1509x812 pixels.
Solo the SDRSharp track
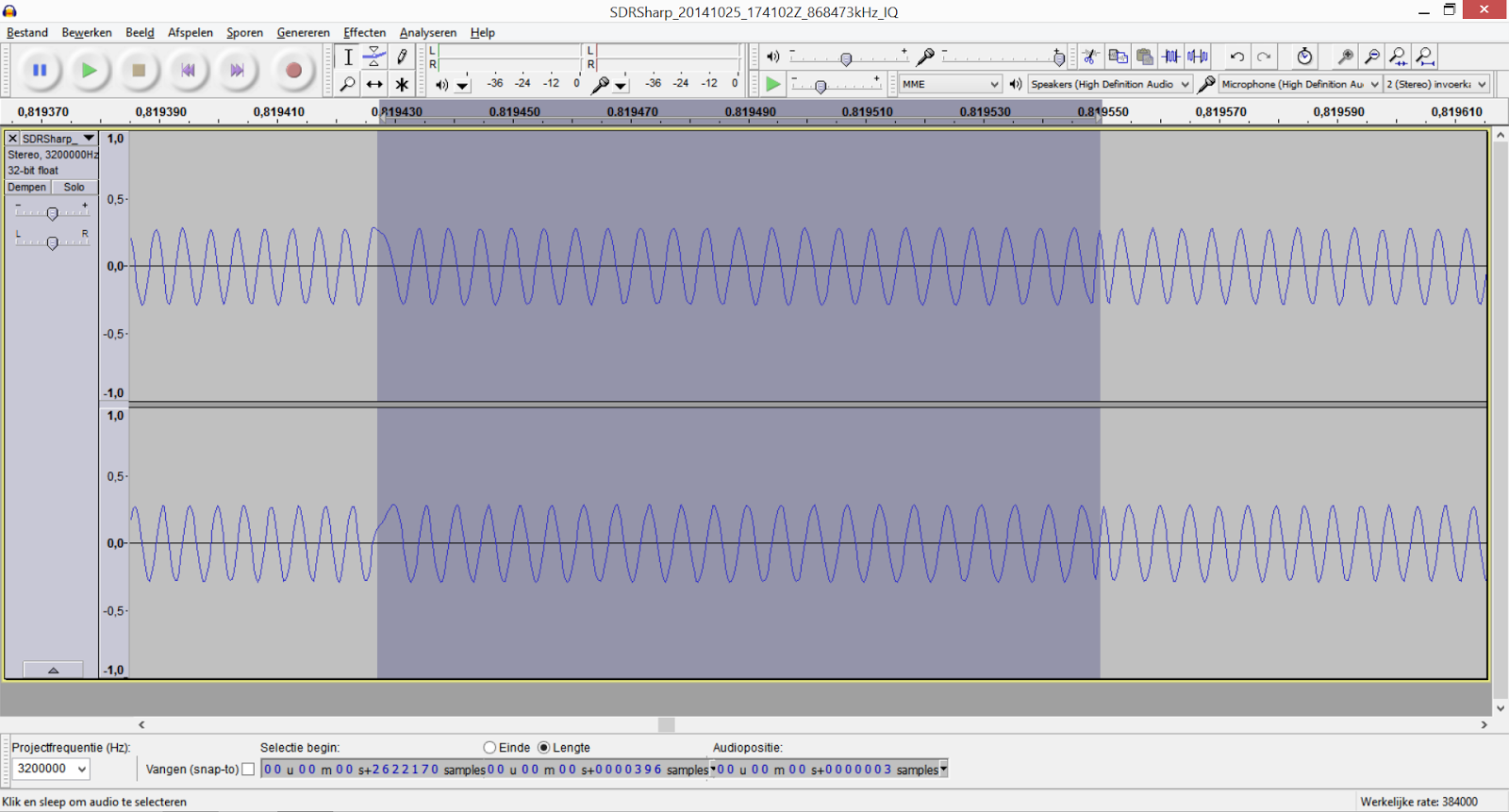(x=74, y=187)
